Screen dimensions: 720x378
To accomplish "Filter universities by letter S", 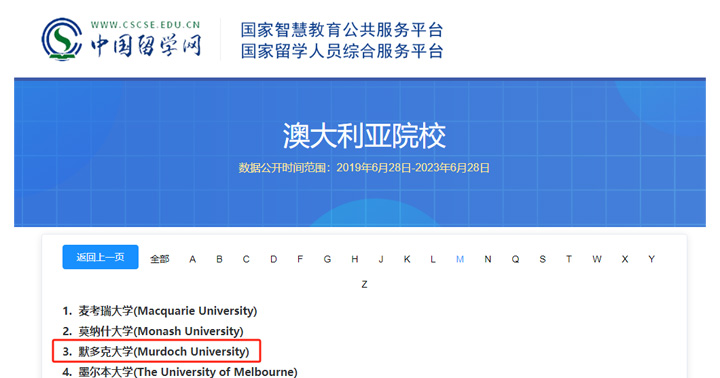I will click(x=542, y=259).
